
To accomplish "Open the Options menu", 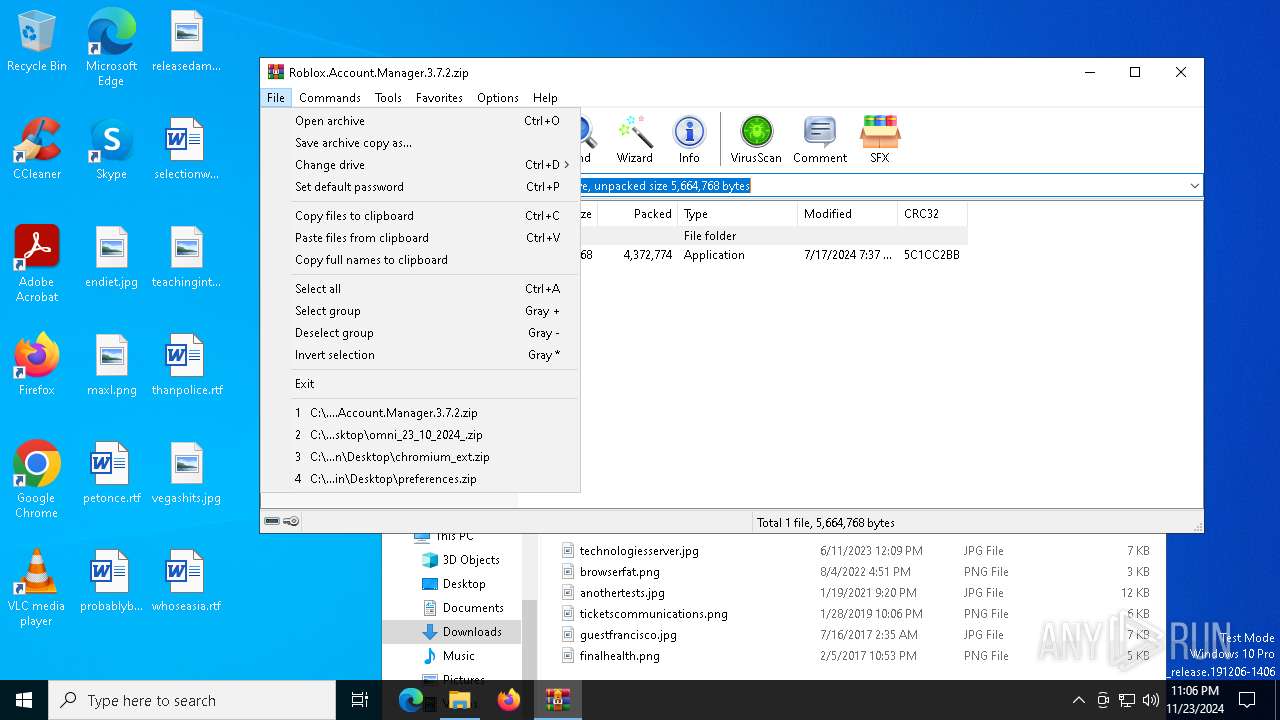I will 497,98.
